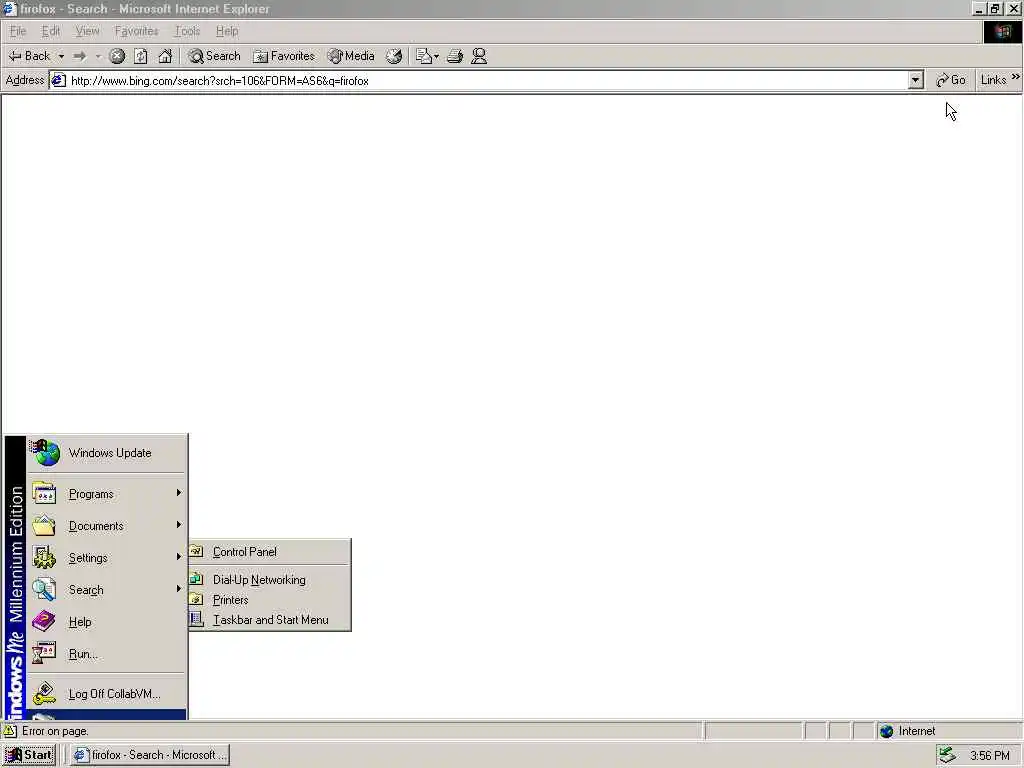Image resolution: width=1024 pixels, height=768 pixels.
Task: Open Windows Update from Start menu
Action: tap(107, 453)
